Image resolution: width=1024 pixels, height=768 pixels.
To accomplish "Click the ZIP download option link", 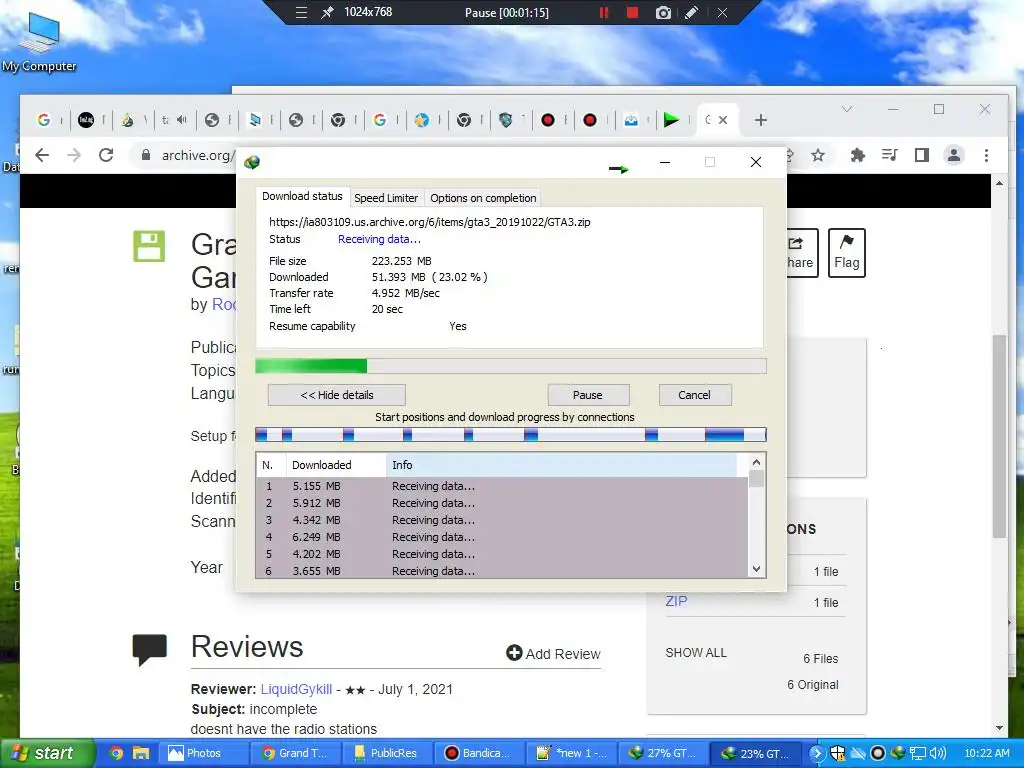I will click(676, 601).
